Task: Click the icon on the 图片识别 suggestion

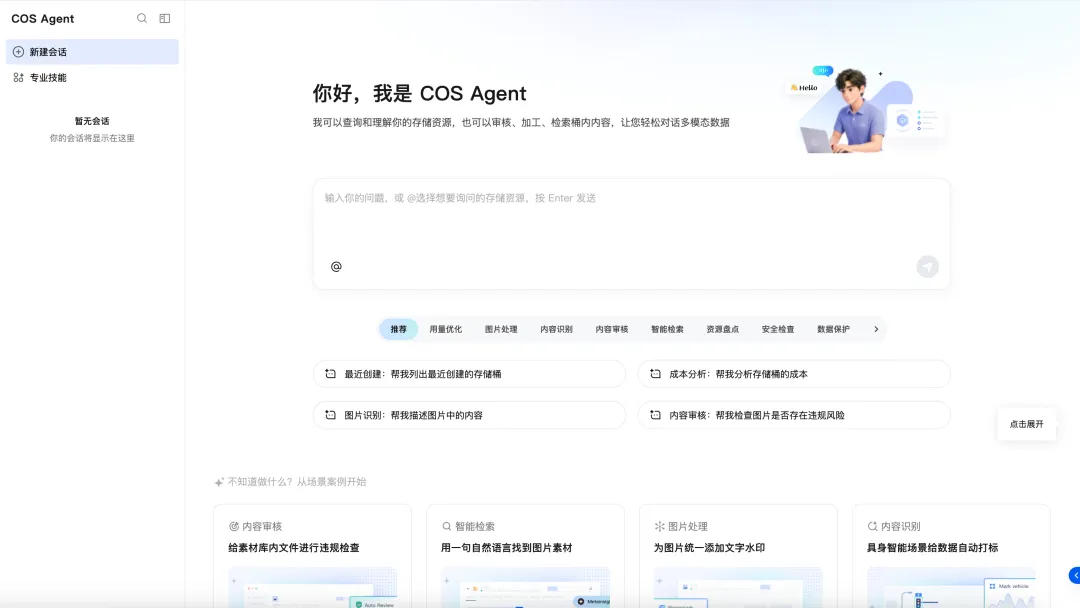Action: point(331,415)
